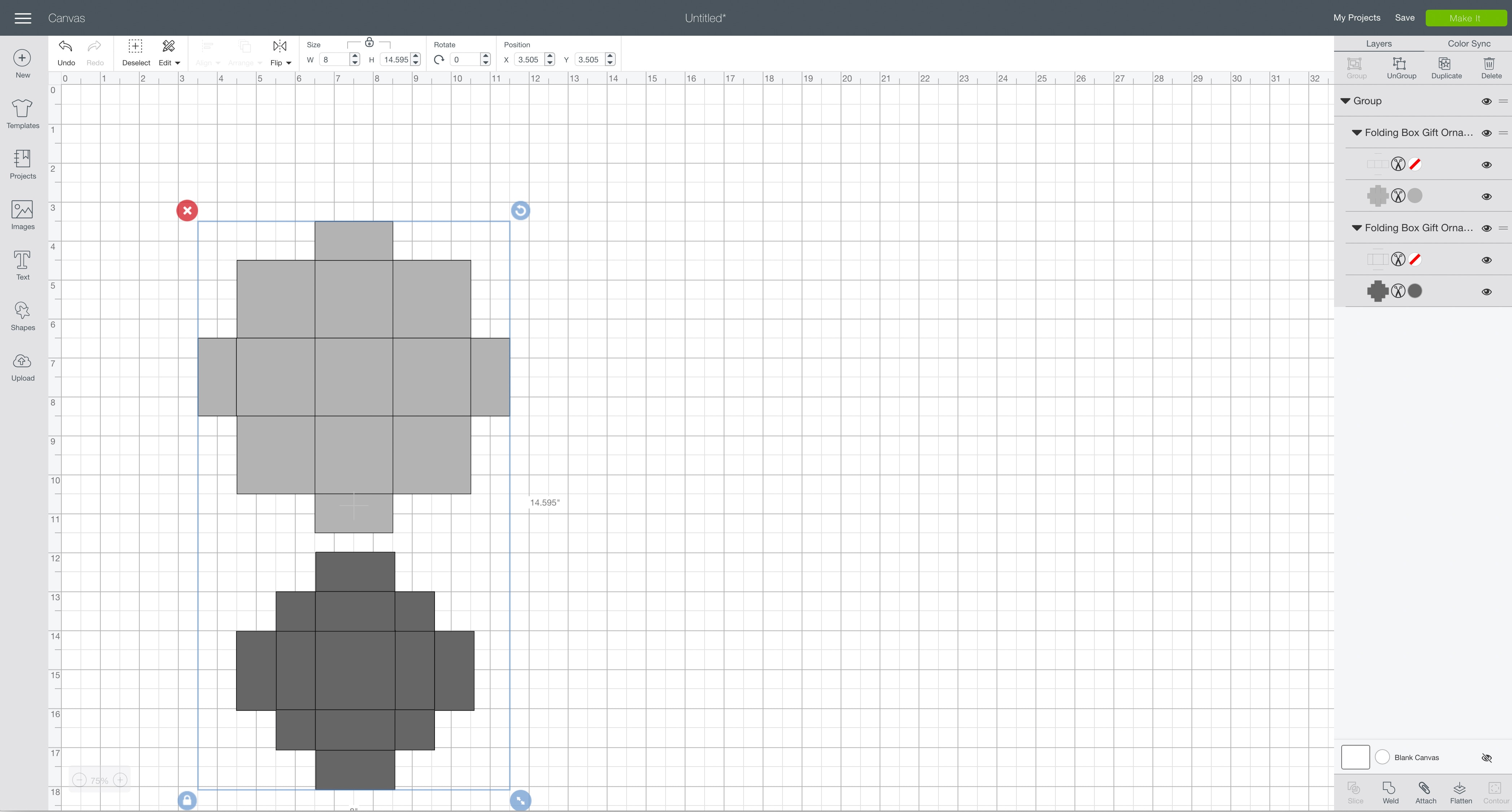This screenshot has width=1512, height=812.
Task: Hide the top-level Group layer
Action: [1486, 101]
